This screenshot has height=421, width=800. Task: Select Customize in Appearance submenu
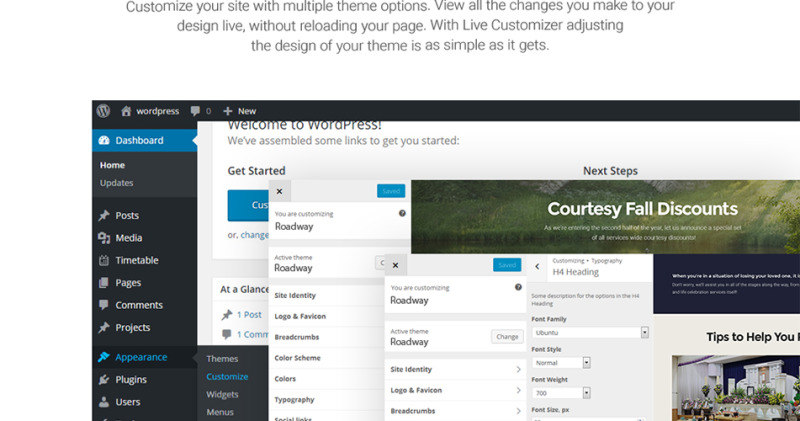(227, 376)
